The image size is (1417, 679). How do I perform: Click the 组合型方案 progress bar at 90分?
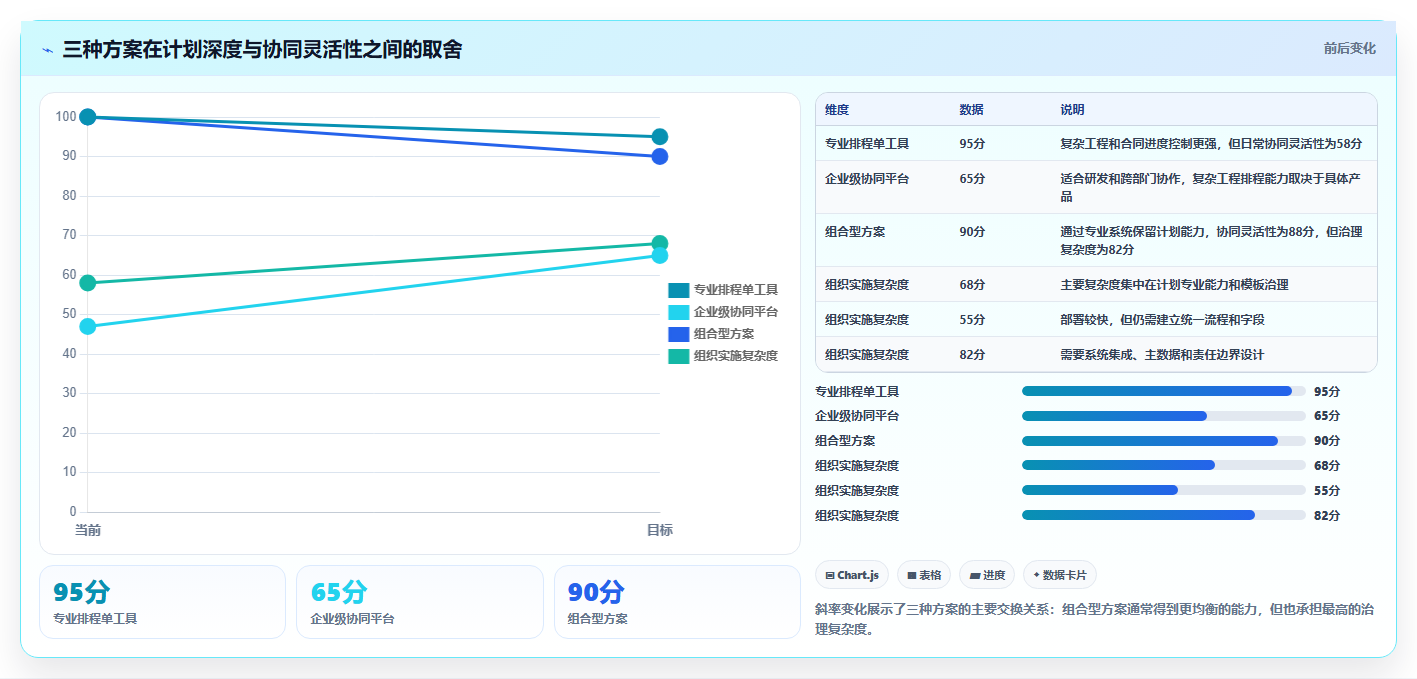click(x=1164, y=441)
